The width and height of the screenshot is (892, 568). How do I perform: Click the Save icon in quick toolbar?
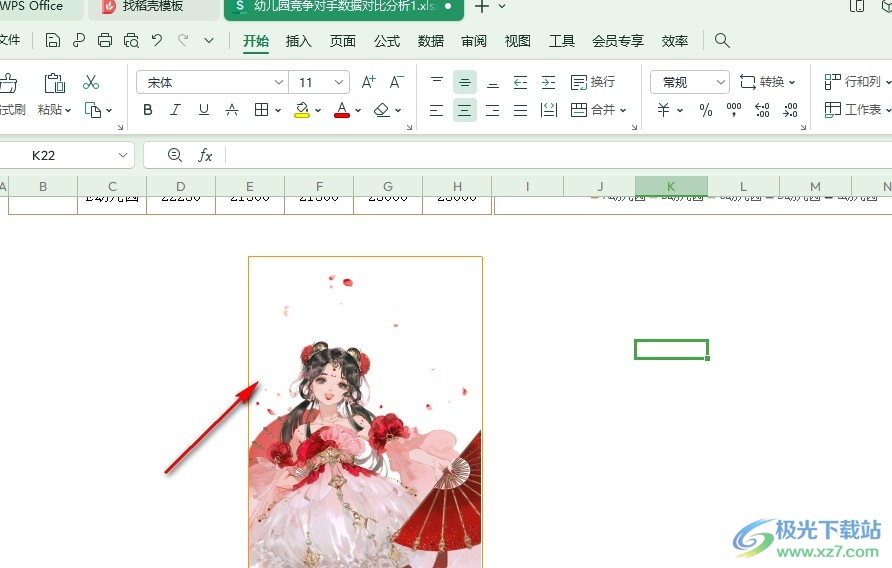click(52, 40)
